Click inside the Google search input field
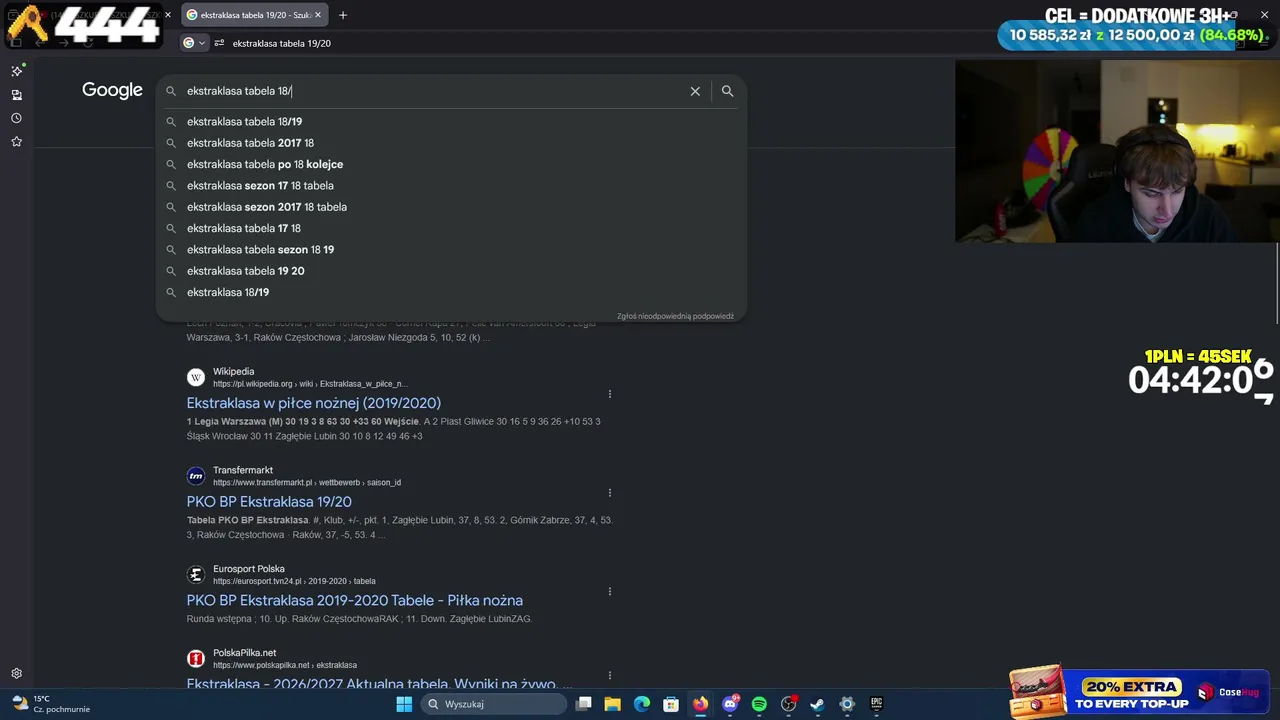The image size is (1280, 720). click(430, 91)
